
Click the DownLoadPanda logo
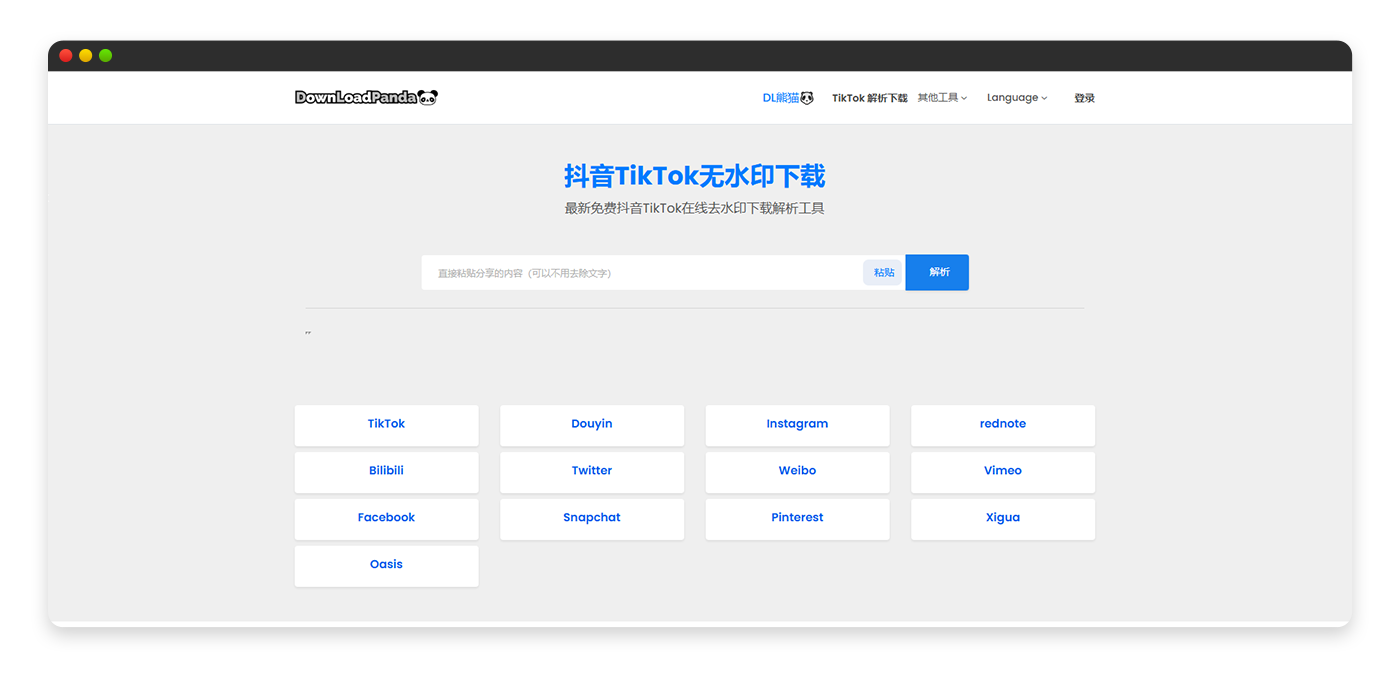[366, 97]
